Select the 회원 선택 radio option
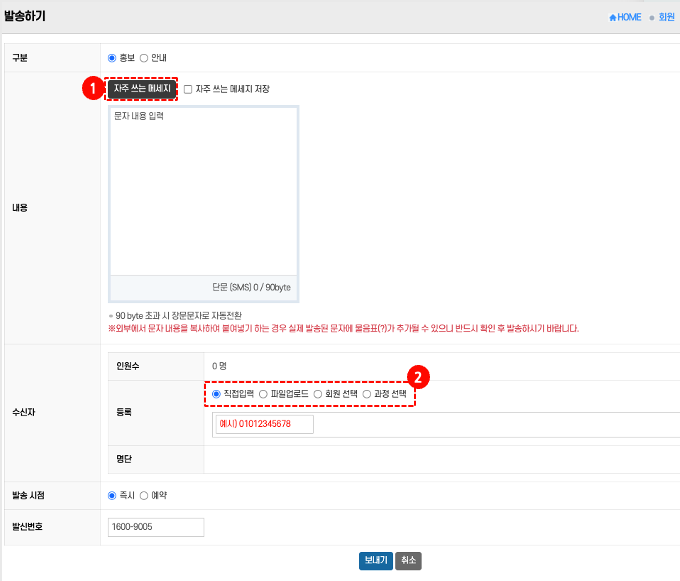Screen dimensions: 680x581 318,394
